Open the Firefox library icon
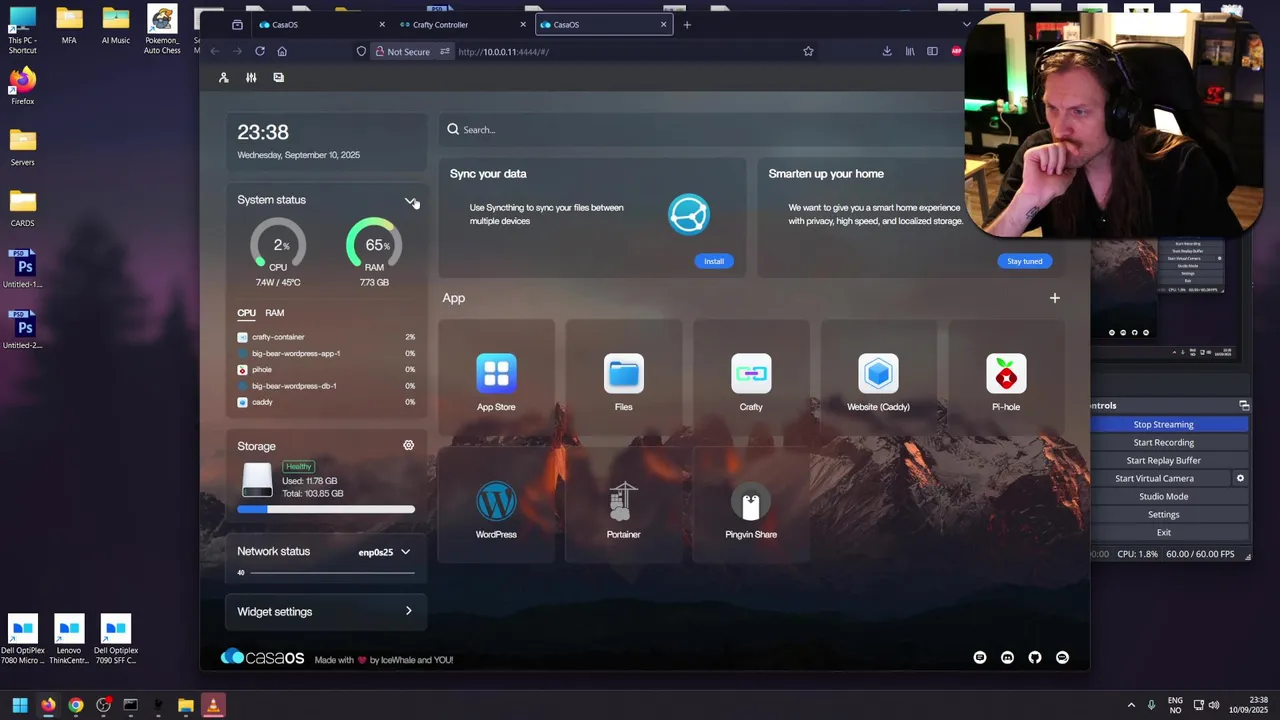Image resolution: width=1280 pixels, height=720 pixels. 910,51
